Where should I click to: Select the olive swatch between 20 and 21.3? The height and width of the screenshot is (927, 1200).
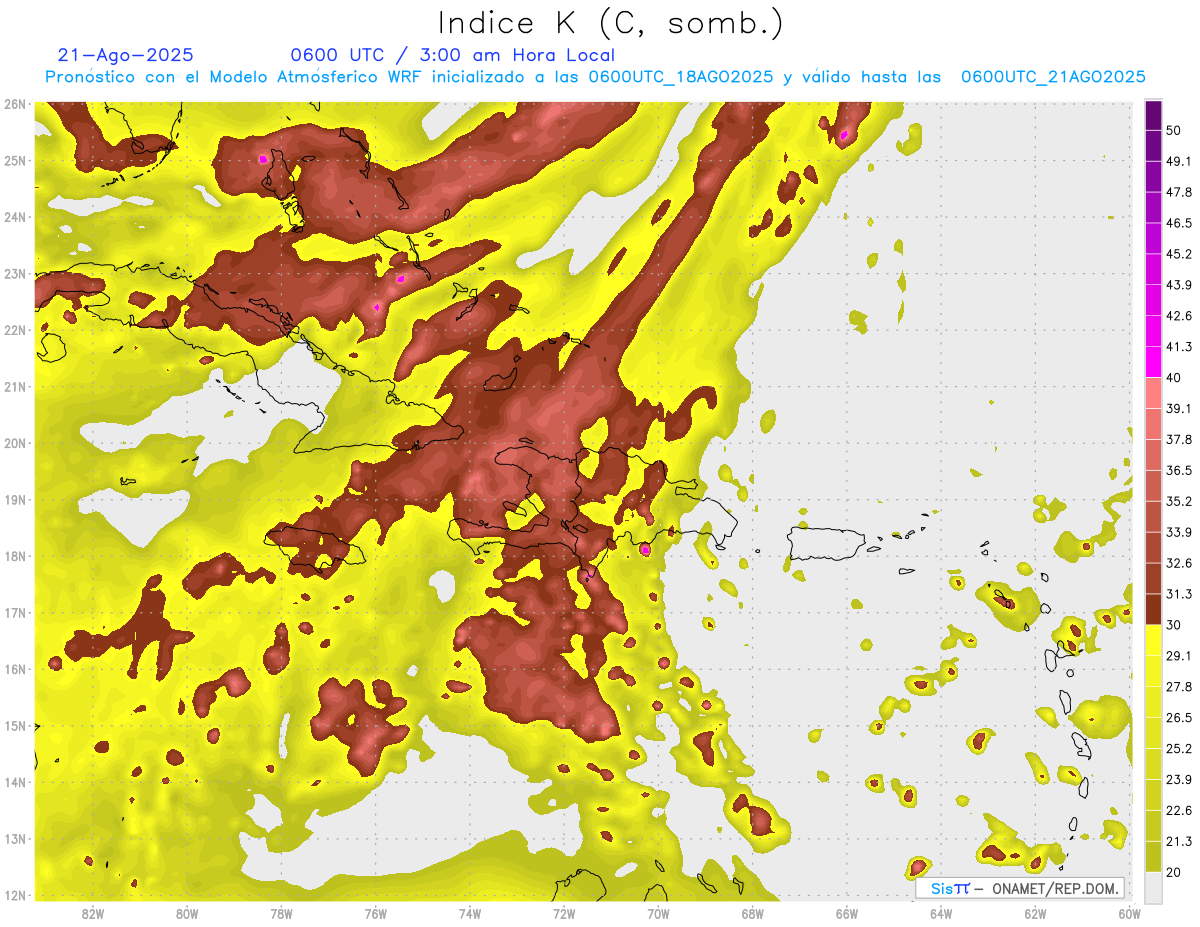(1153, 856)
